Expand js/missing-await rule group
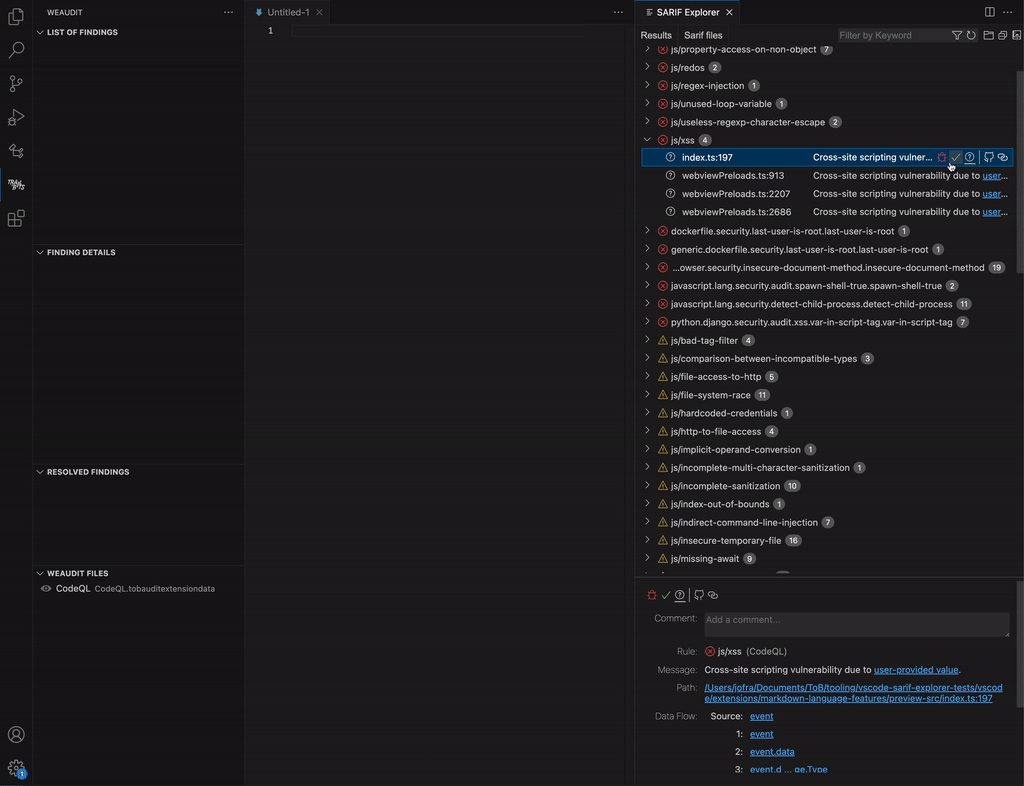The height and width of the screenshot is (786, 1024). point(647,558)
